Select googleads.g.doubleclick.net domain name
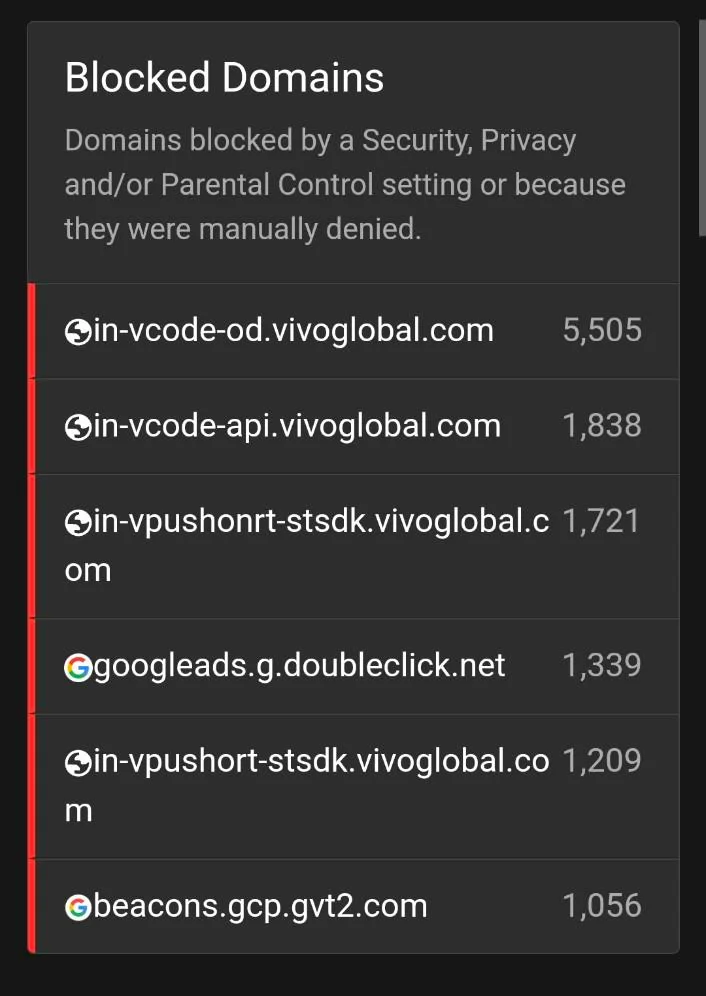Image resolution: width=706 pixels, height=996 pixels. click(x=300, y=666)
